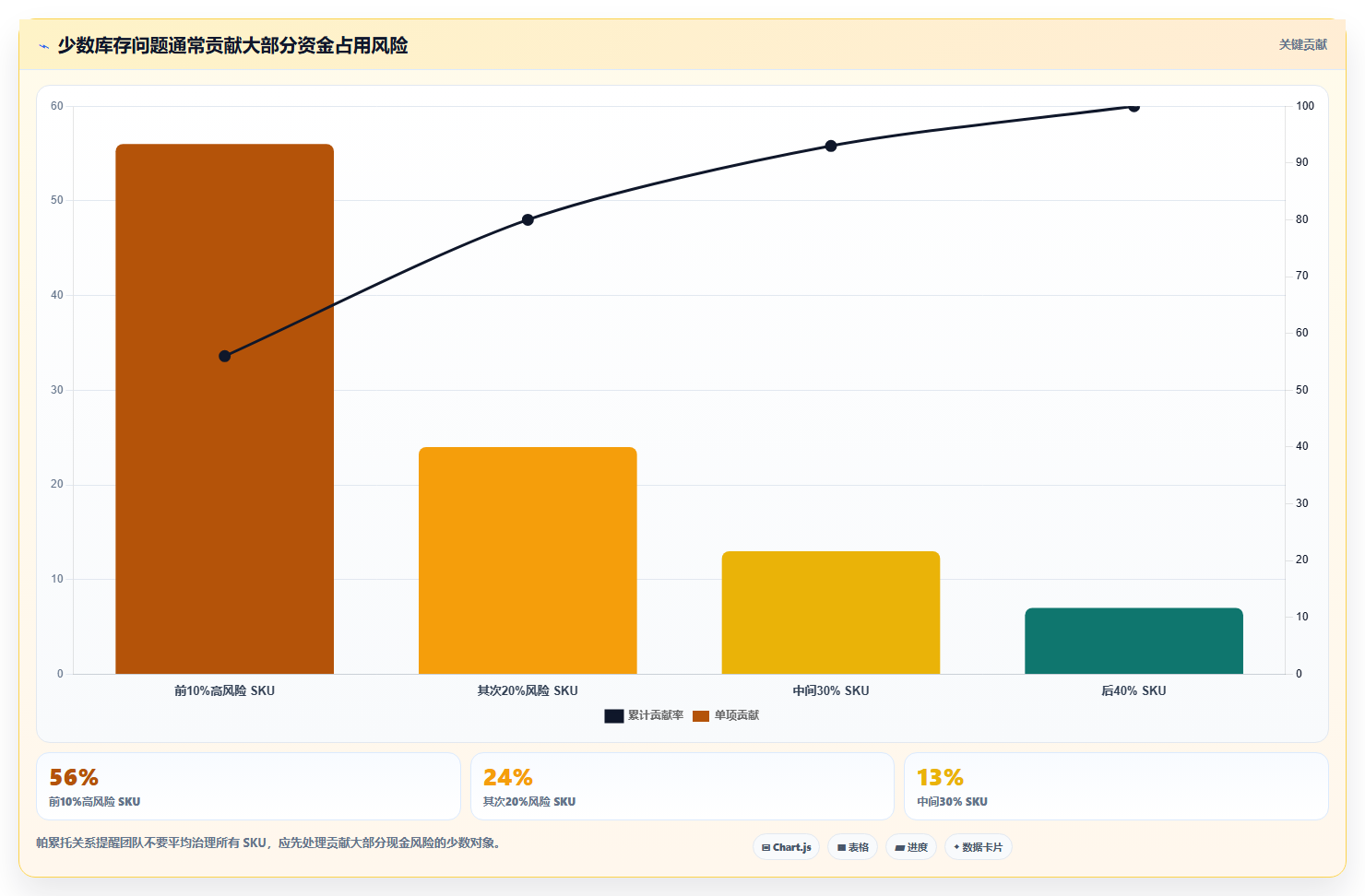Click the yellow 中间30% SKU bar

click(831, 613)
